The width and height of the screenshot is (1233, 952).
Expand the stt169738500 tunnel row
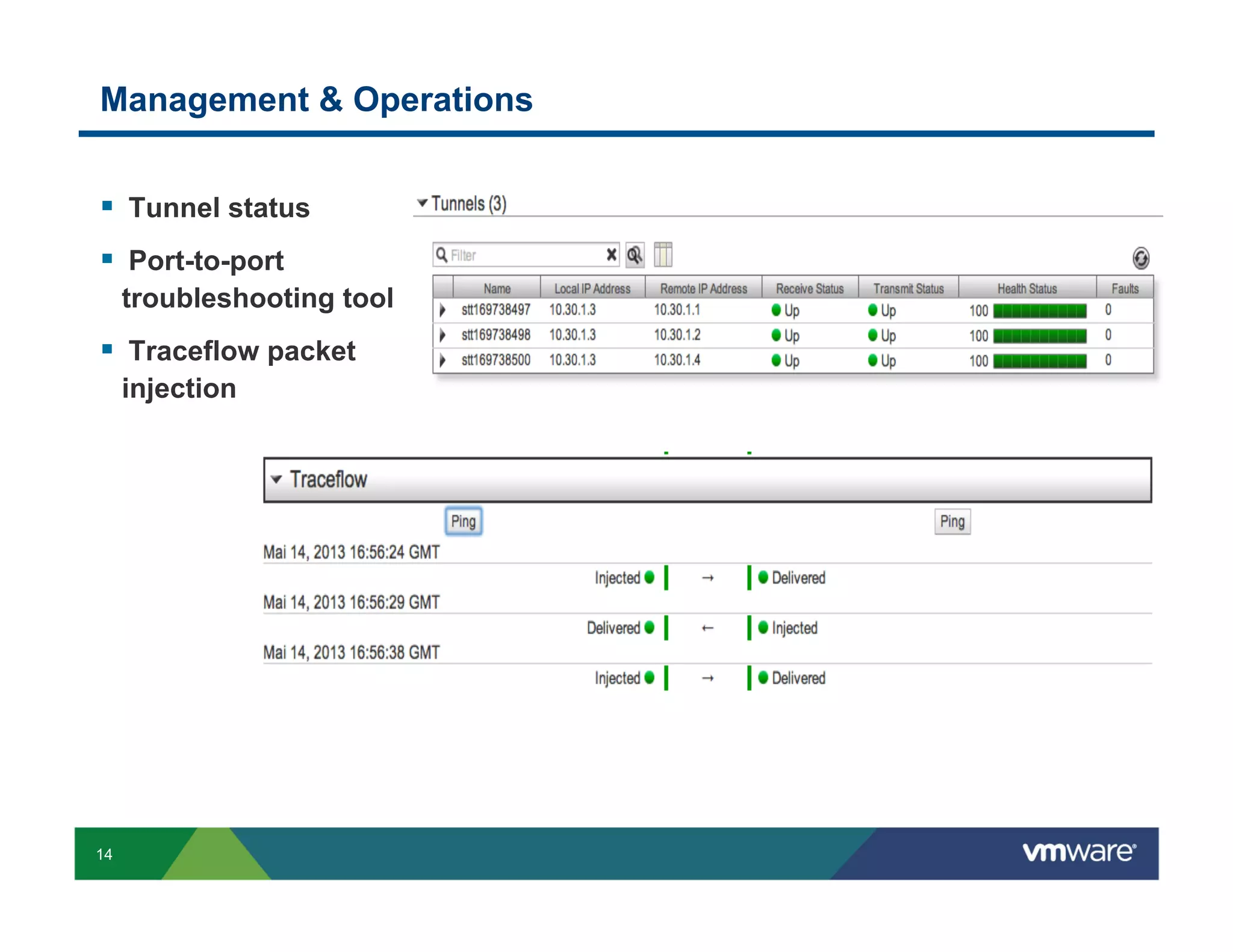443,360
